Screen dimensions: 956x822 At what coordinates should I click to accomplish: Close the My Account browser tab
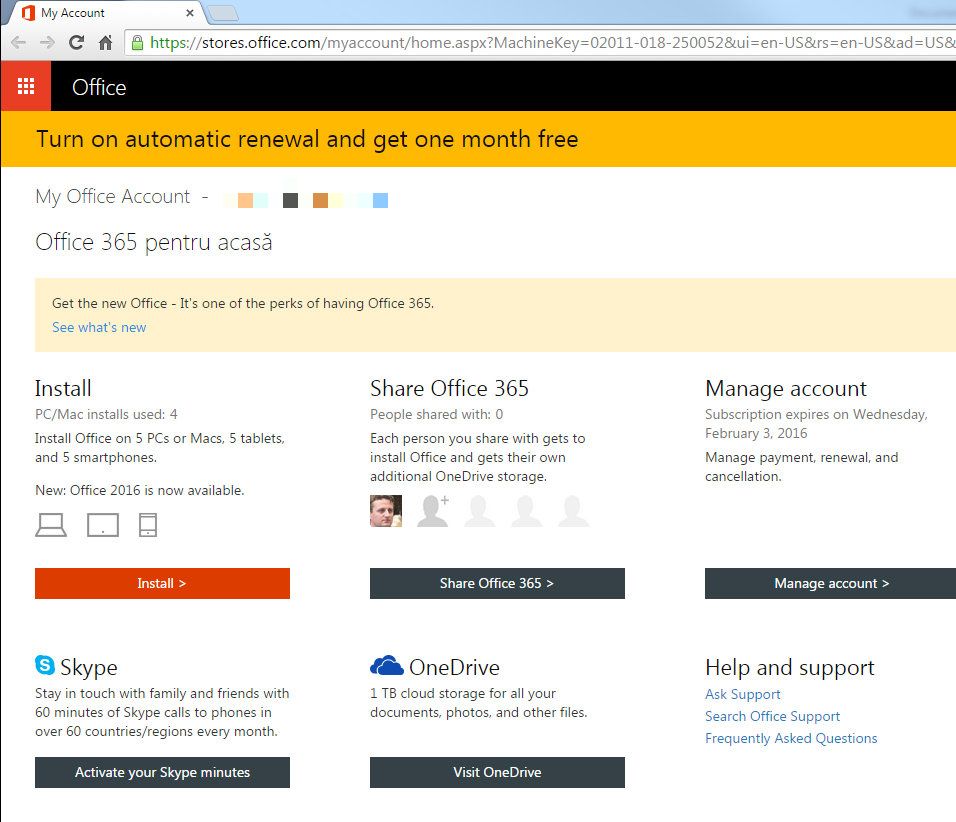[x=190, y=13]
